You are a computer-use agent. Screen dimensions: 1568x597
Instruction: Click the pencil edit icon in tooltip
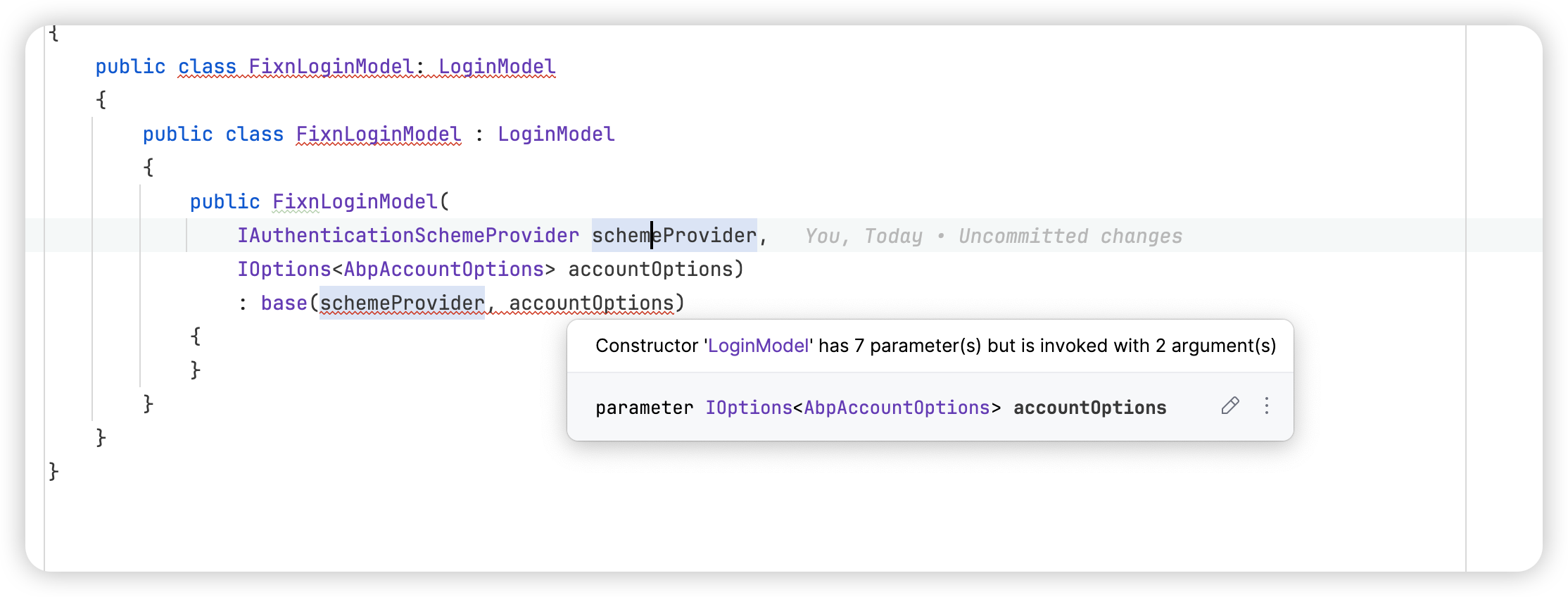point(1230,406)
